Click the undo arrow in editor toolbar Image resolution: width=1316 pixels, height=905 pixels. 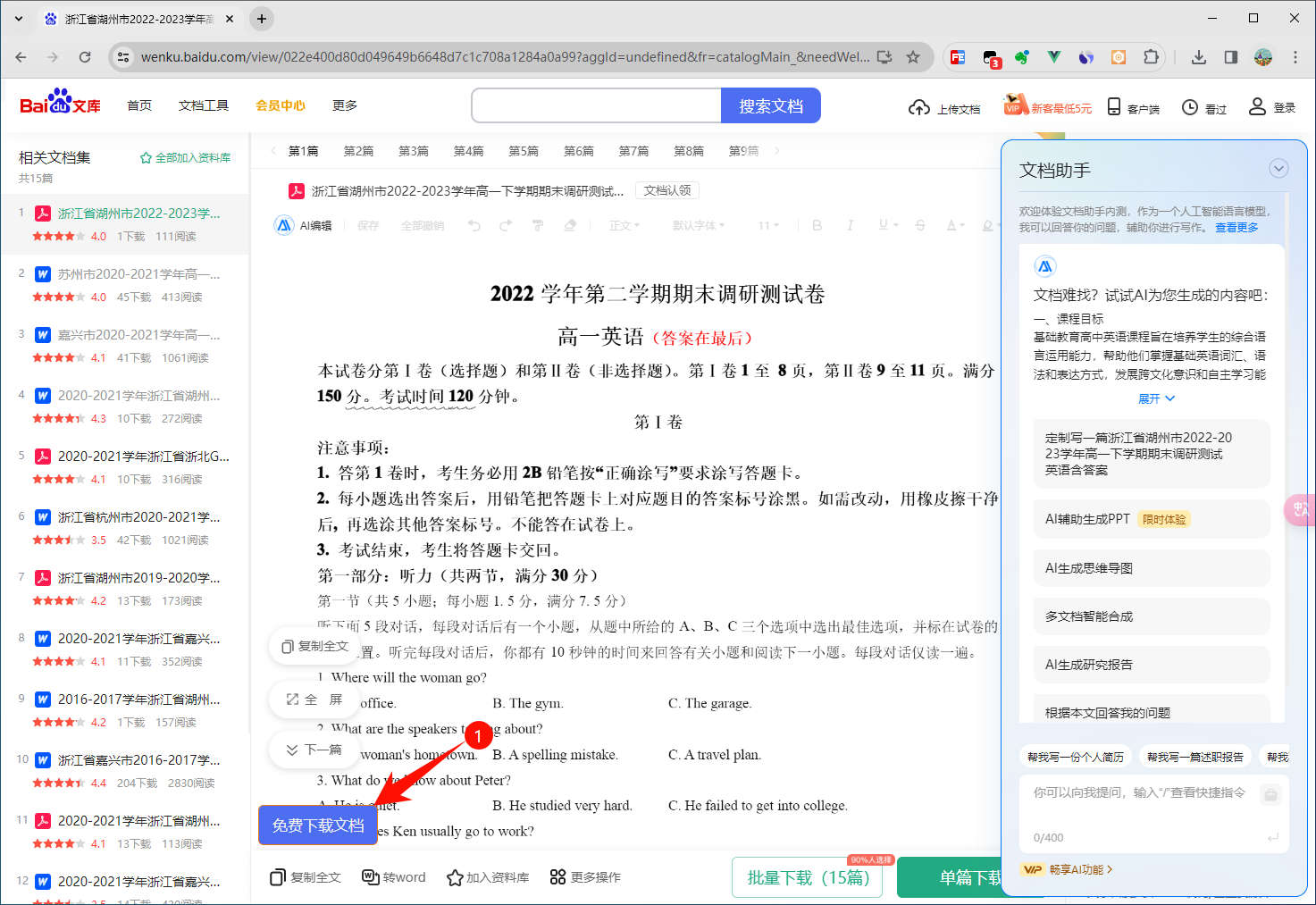click(474, 225)
